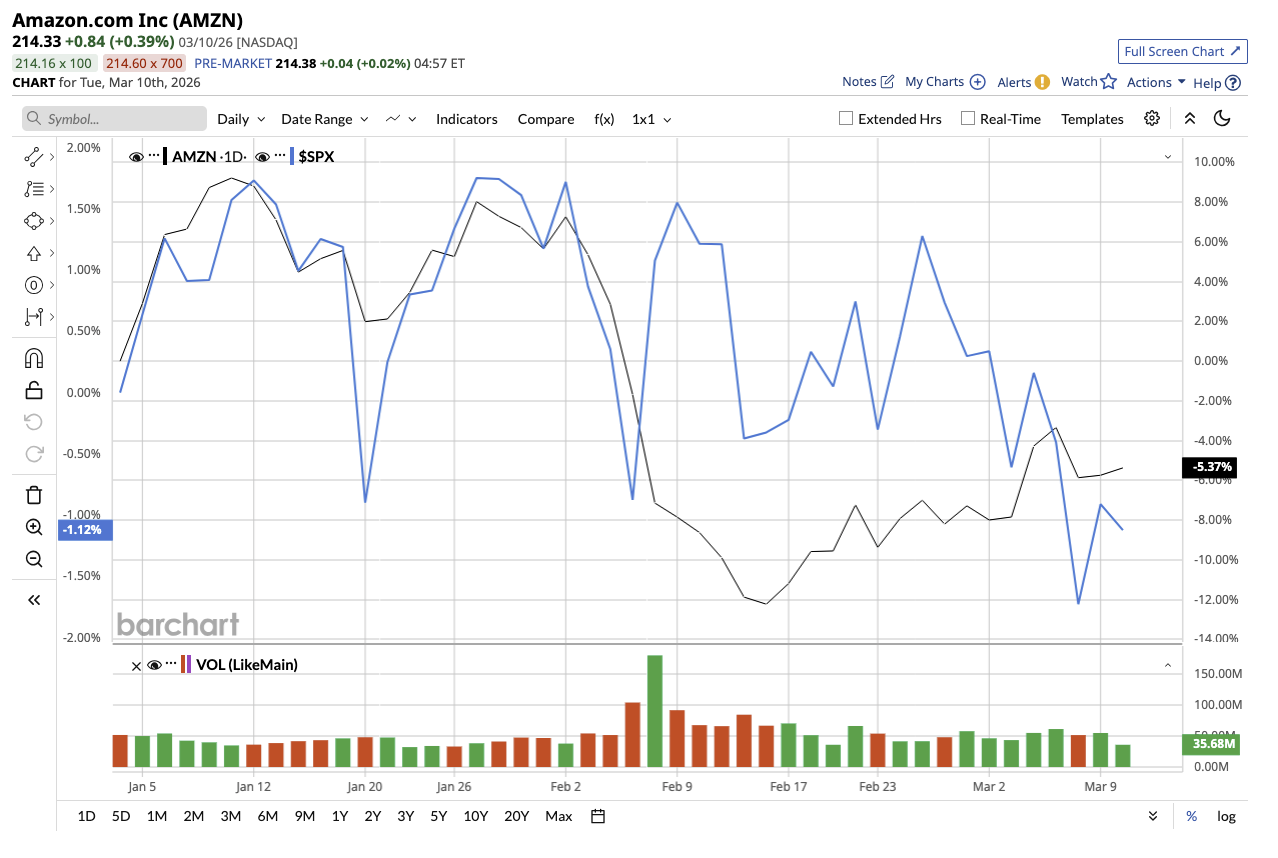The height and width of the screenshot is (858, 1278).
Task: Open AMZN series options three dots
Action: click(154, 157)
